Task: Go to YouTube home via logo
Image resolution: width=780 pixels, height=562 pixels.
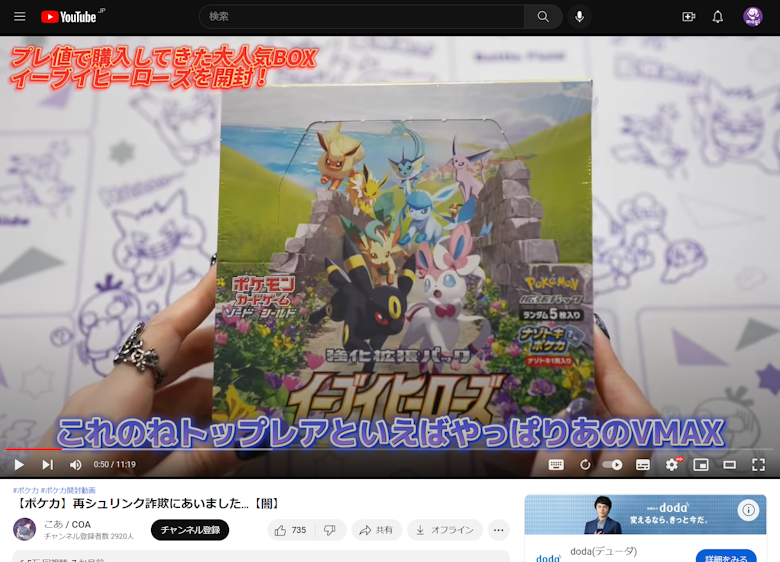Action: point(69,17)
